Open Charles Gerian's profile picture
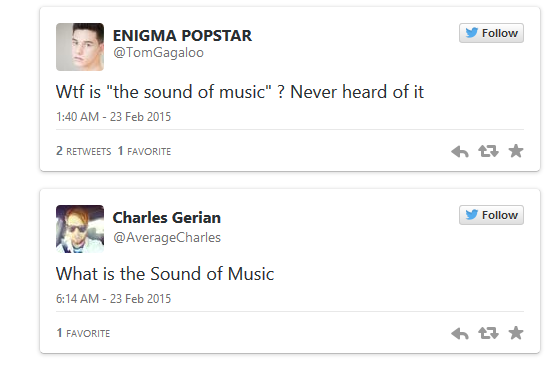This screenshot has width=558, height=365. coord(80,229)
